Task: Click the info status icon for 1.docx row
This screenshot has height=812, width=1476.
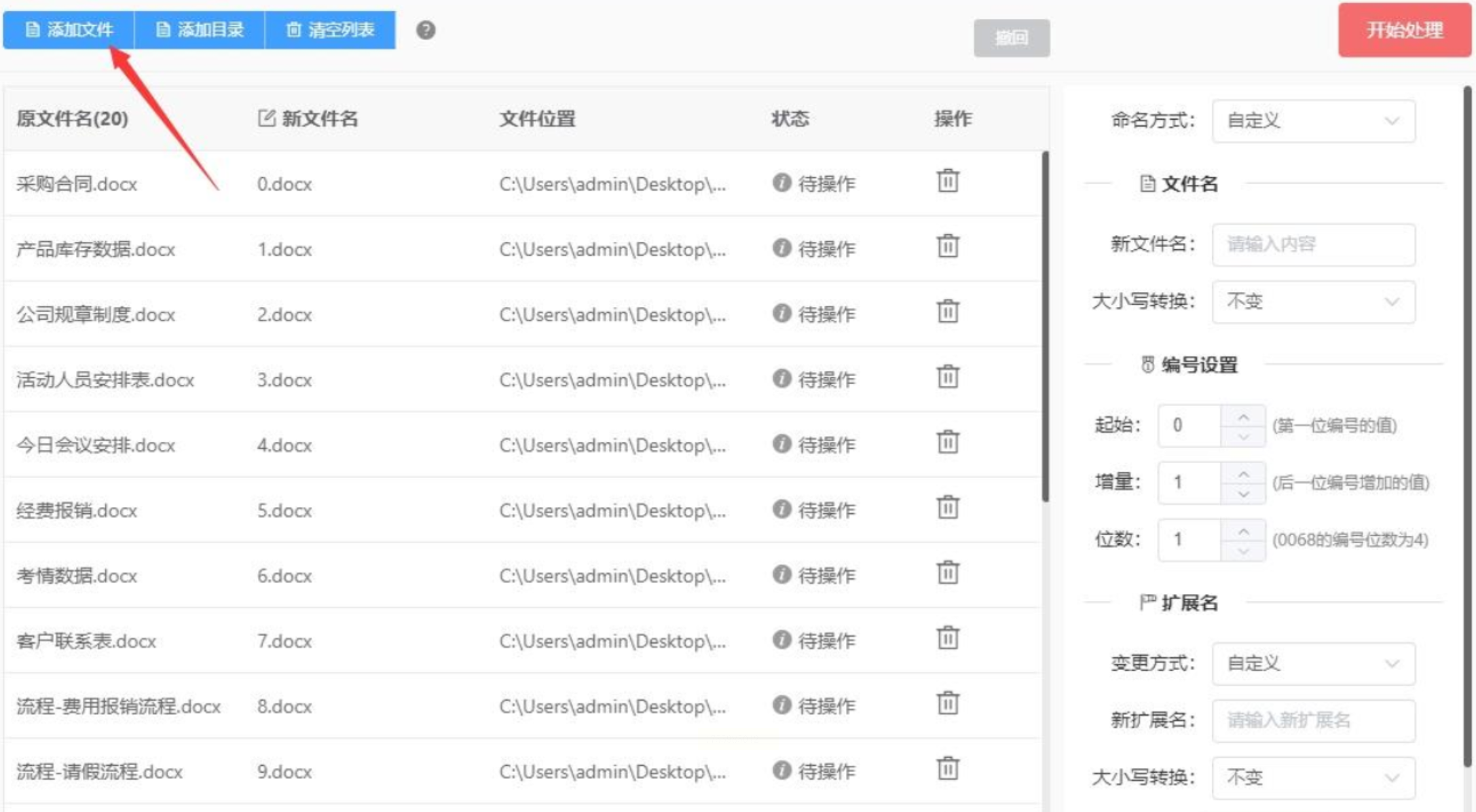Action: (782, 248)
